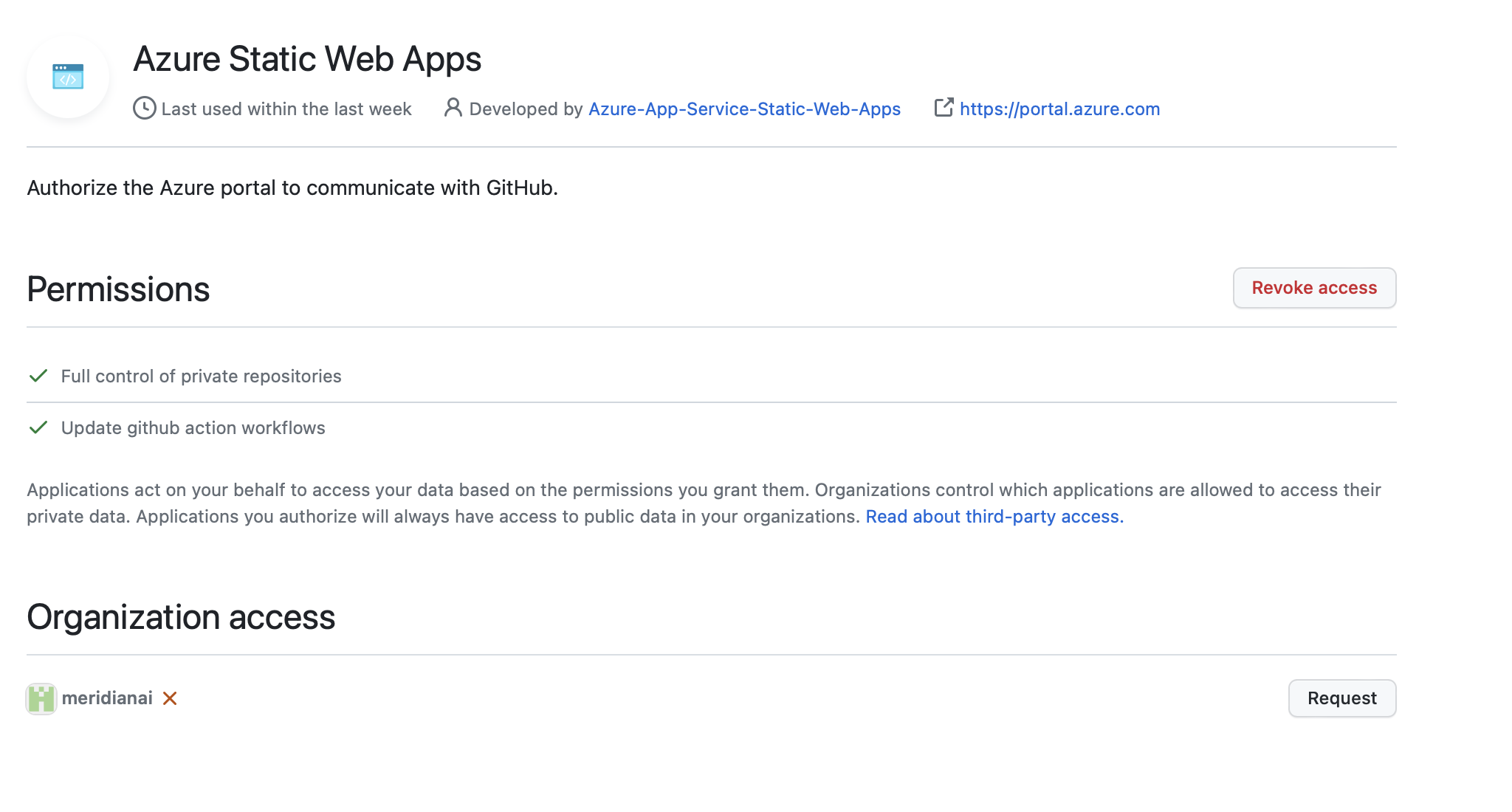Click the clock icon beside last used info
This screenshot has height=812, width=1512.
click(145, 108)
